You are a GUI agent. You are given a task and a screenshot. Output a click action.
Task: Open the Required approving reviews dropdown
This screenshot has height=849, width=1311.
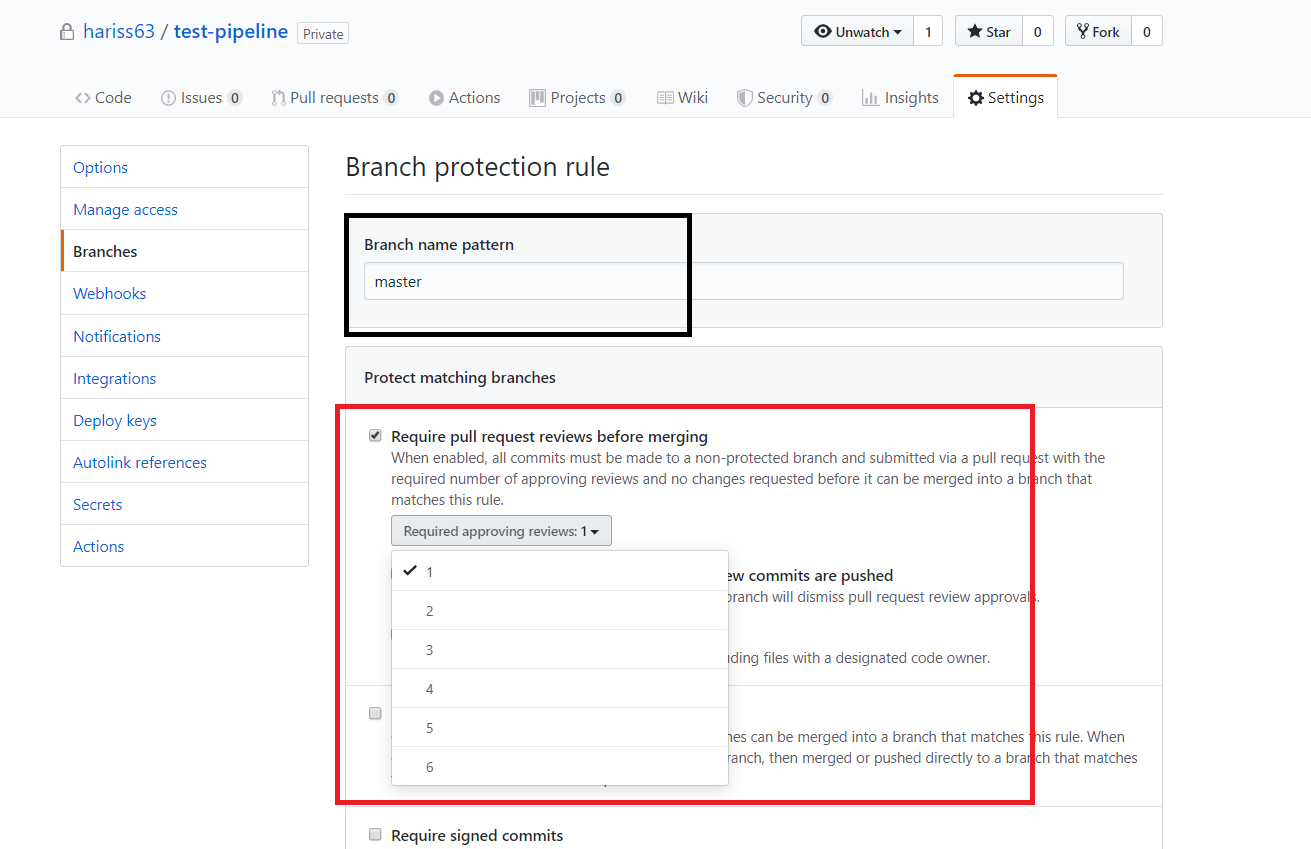click(501, 530)
